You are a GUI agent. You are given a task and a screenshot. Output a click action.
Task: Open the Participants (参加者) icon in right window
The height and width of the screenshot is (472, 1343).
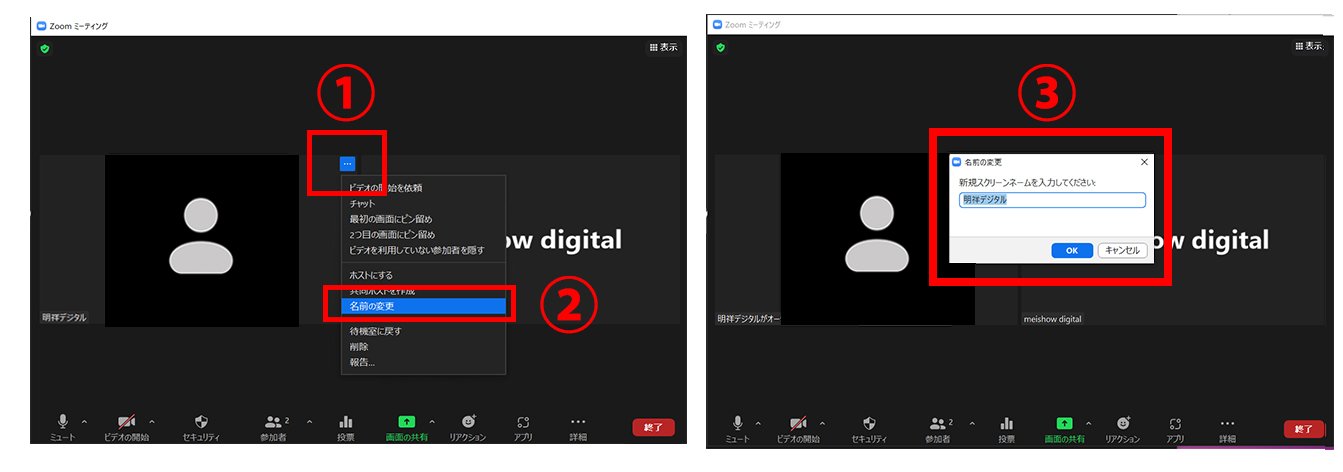pos(938,423)
